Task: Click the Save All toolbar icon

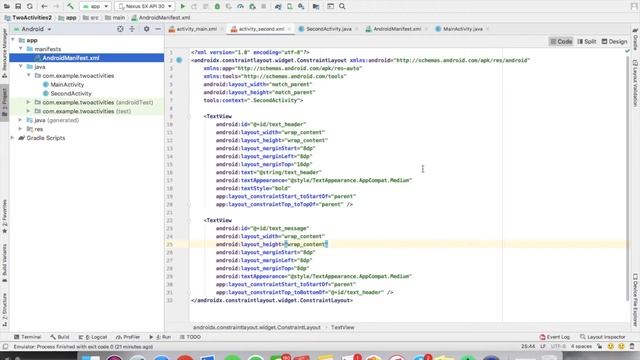Action: (x=18, y=7)
